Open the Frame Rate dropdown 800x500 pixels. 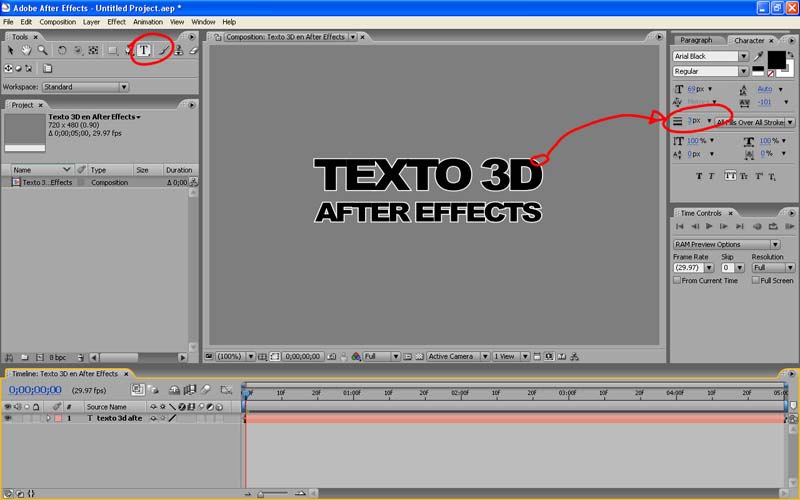coord(693,267)
